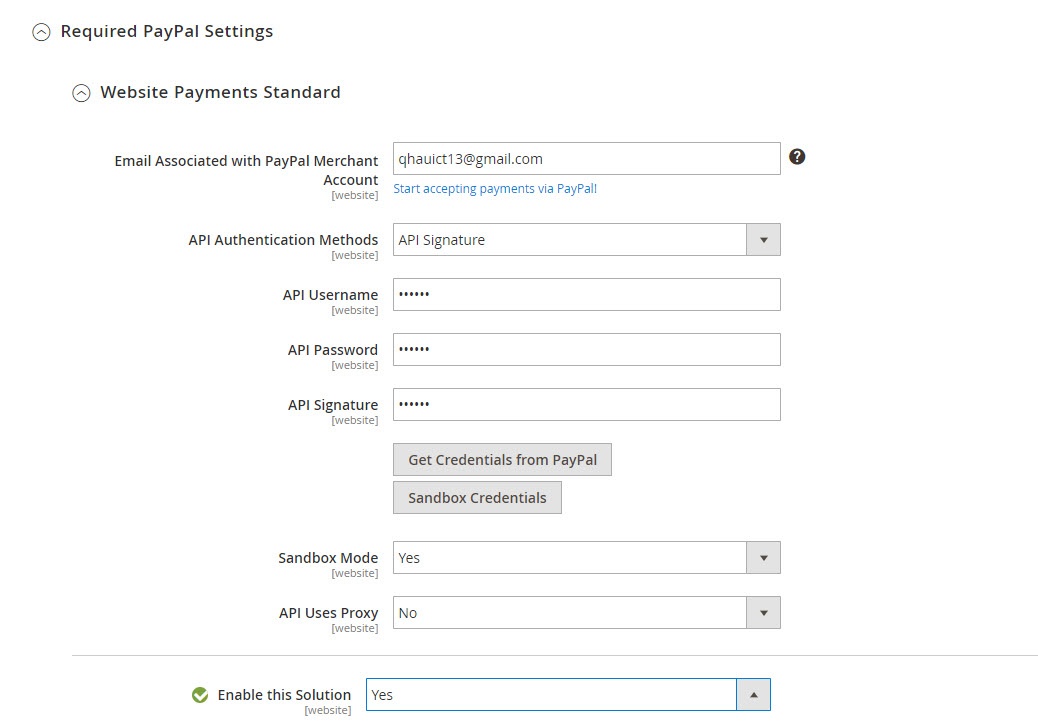Click the API Signature input field

(586, 405)
